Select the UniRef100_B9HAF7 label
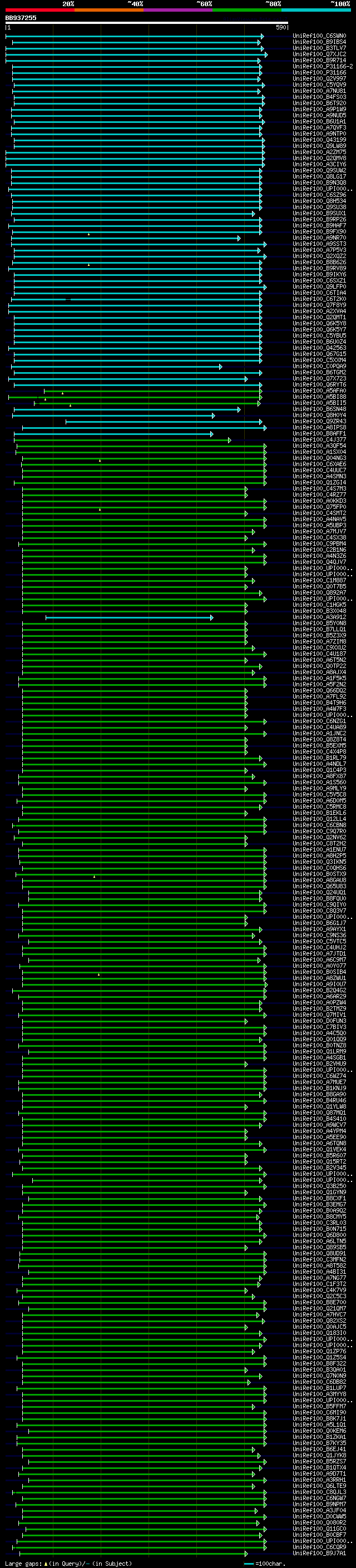Viewport: 356px width, 1568px height. click(x=319, y=226)
